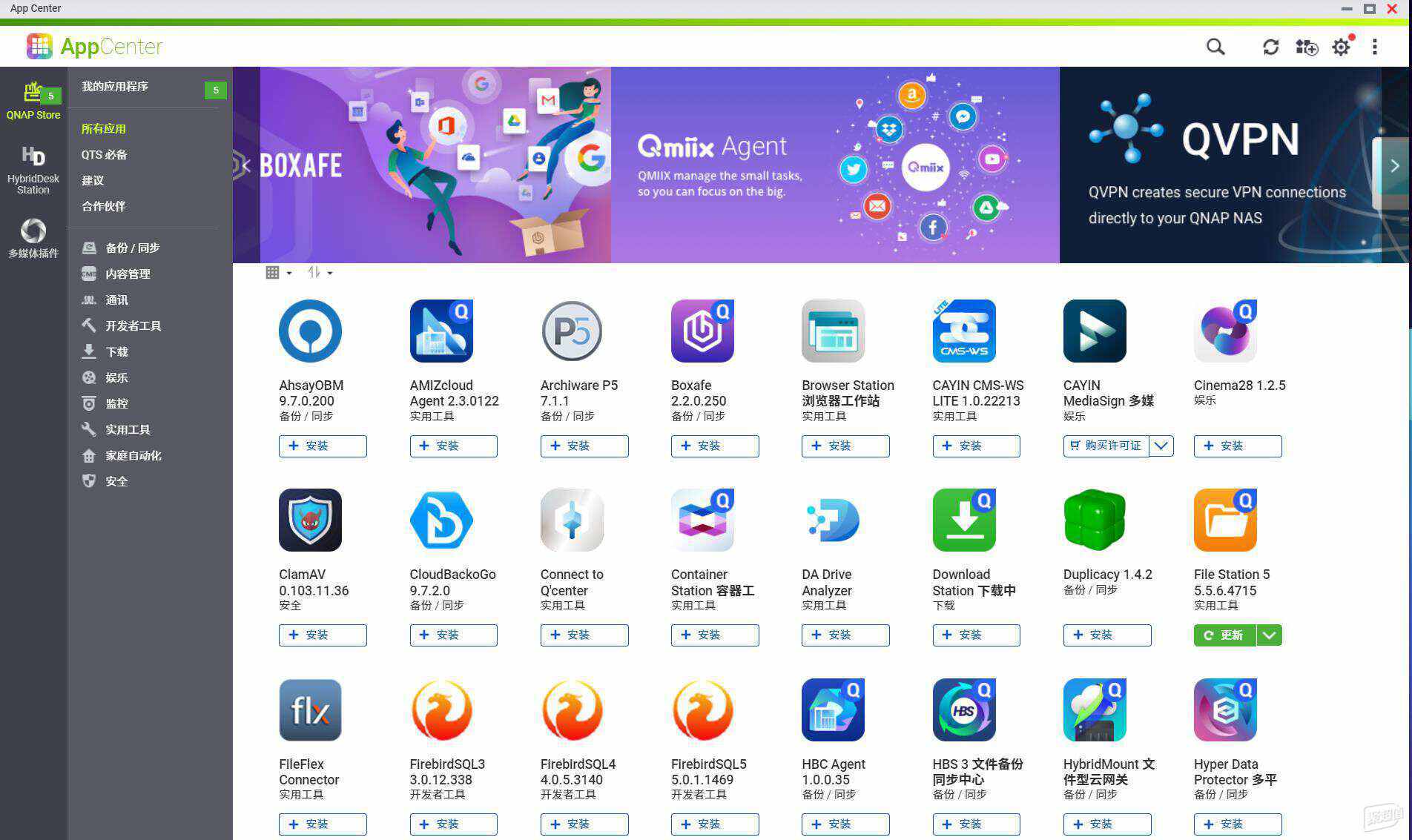The image size is (1412, 840).
Task: Click the refresh icon in header
Action: tap(1270, 47)
